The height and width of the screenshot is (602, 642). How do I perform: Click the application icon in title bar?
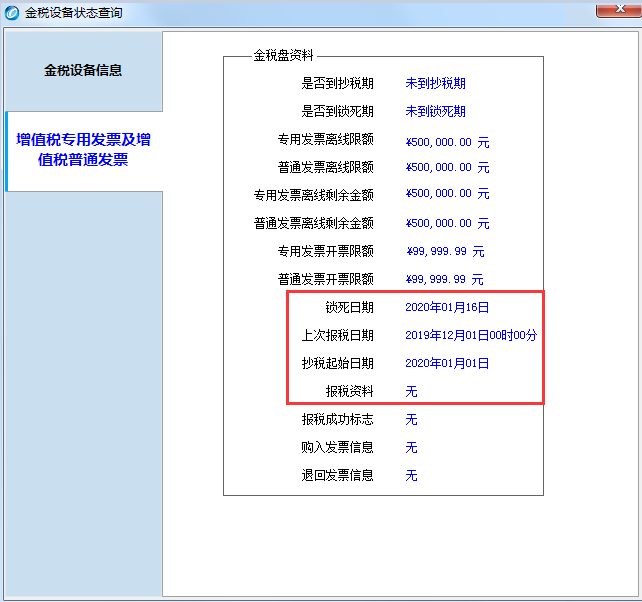pyautogui.click(x=11, y=13)
